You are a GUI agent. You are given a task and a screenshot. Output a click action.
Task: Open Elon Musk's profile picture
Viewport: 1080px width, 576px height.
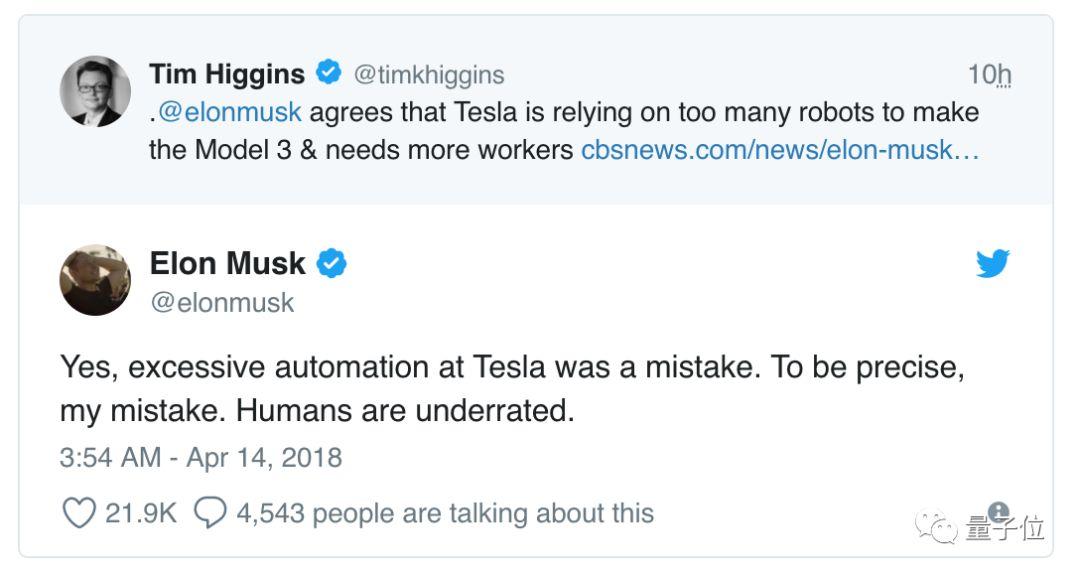pos(95,279)
